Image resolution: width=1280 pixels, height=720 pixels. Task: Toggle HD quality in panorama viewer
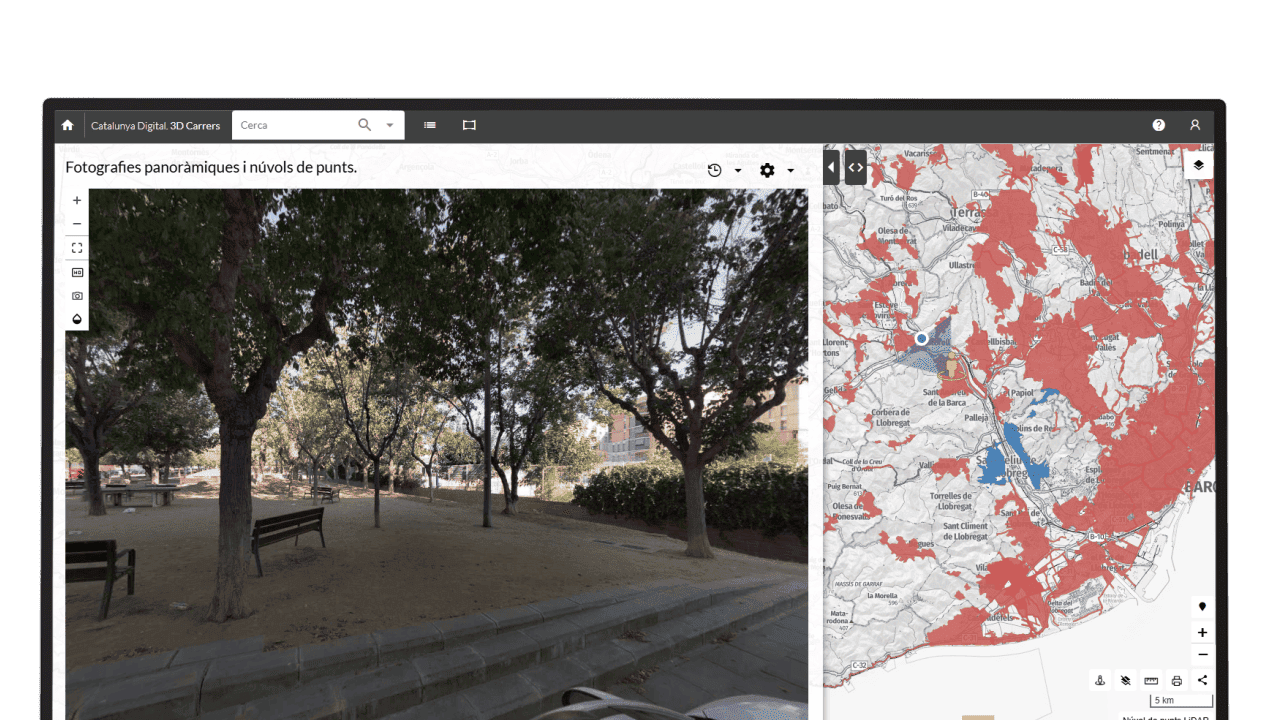[x=77, y=272]
